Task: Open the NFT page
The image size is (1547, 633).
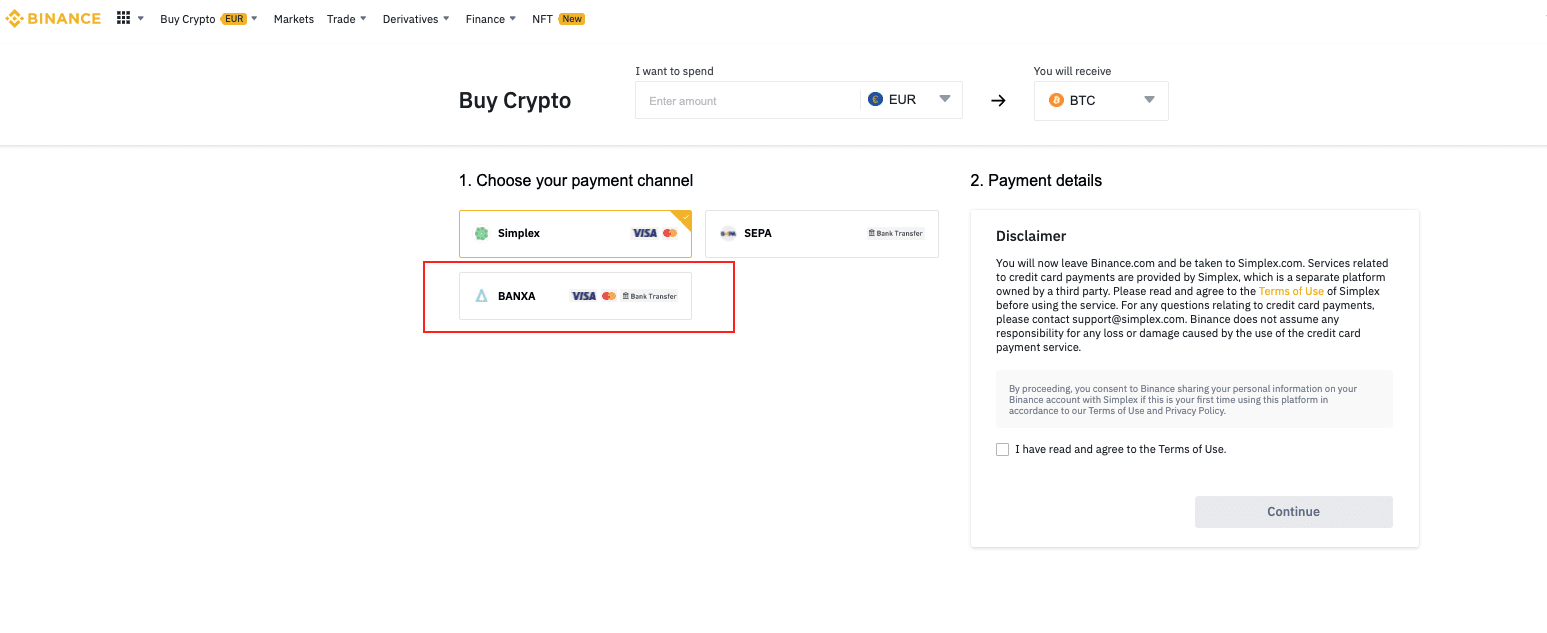Action: (542, 19)
